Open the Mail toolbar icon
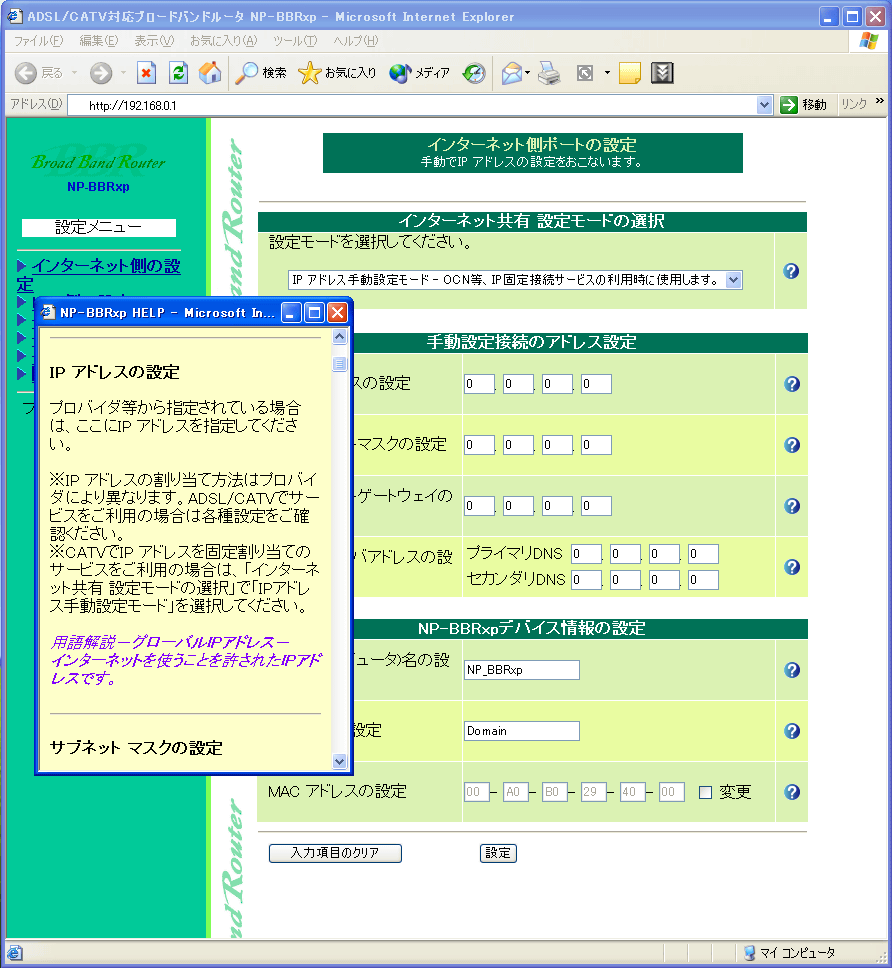 click(x=512, y=73)
